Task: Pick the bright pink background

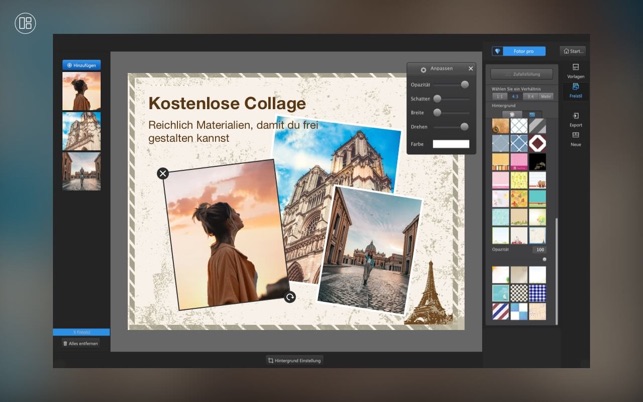Action: point(519,162)
